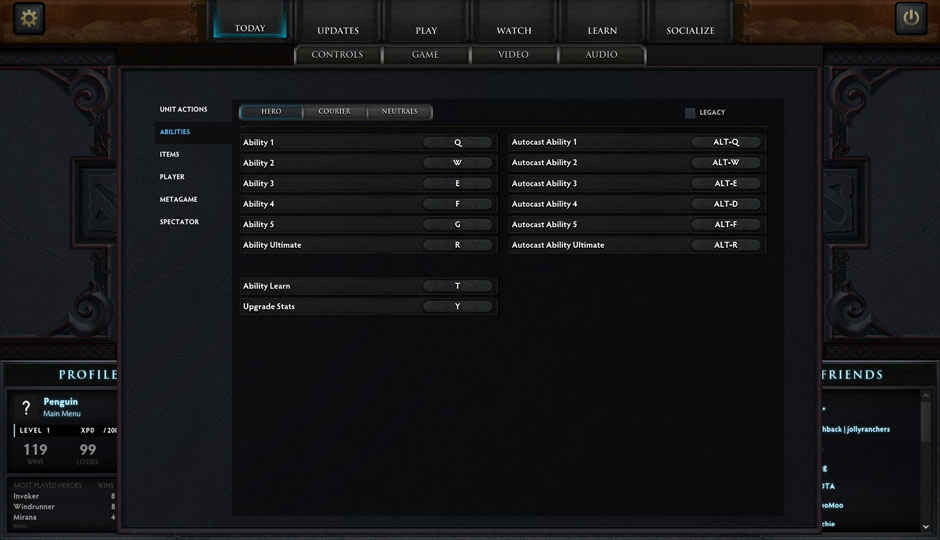Open Spectator category in sidebar

tap(179, 222)
